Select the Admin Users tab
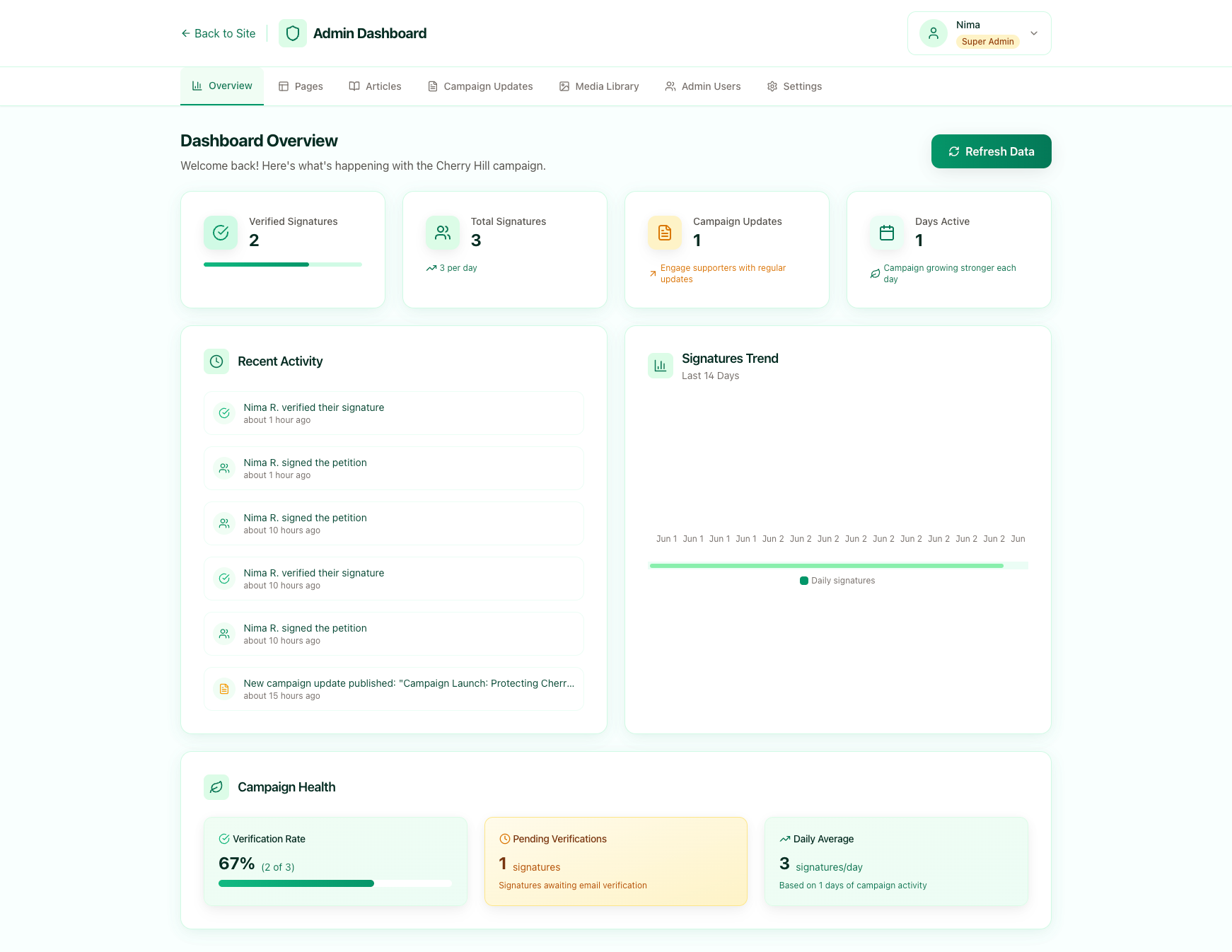This screenshot has width=1232, height=952. 703,86
